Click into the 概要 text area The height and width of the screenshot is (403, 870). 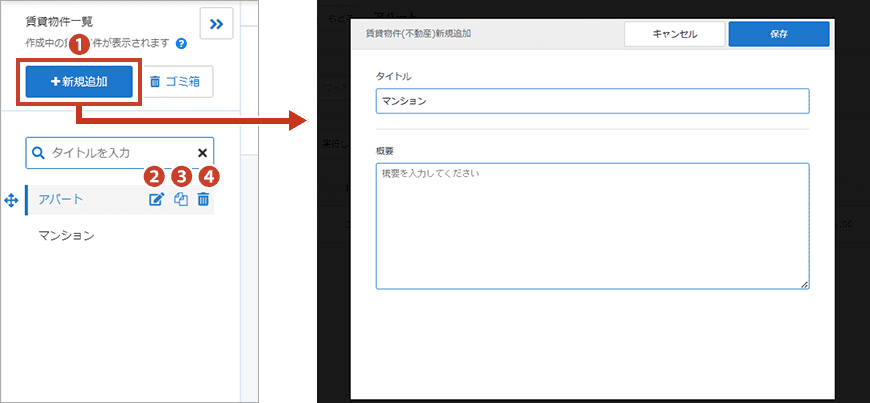(591, 226)
